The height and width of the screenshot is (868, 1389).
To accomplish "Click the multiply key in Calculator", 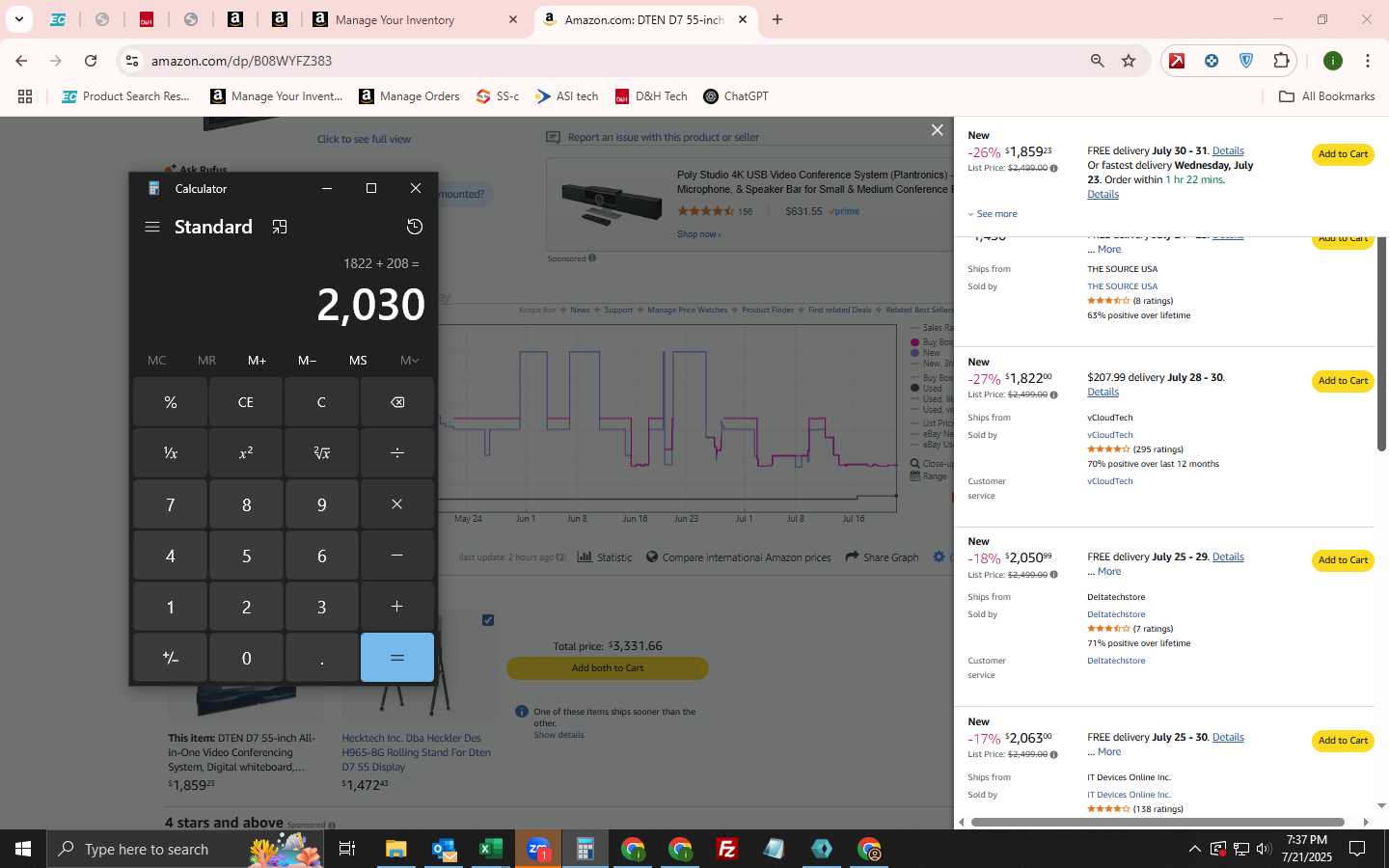I will pyautogui.click(x=397, y=503).
